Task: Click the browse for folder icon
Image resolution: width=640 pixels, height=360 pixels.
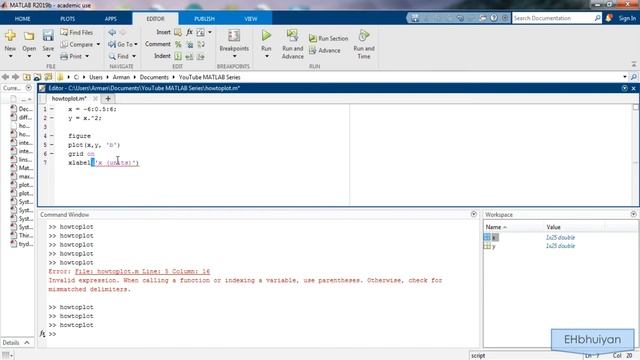Action: click(37, 77)
